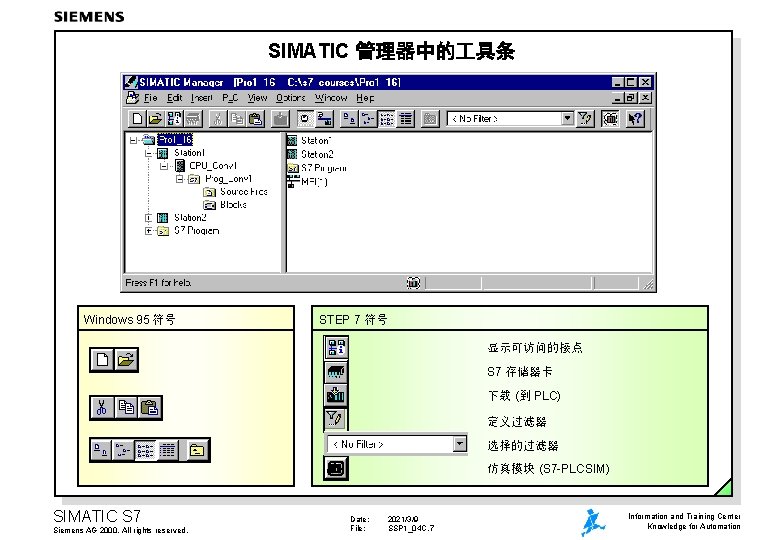Image resolution: width=780 pixels, height=540 pixels.
Task: Click the New Project toolbar icon
Action: (x=137, y=118)
